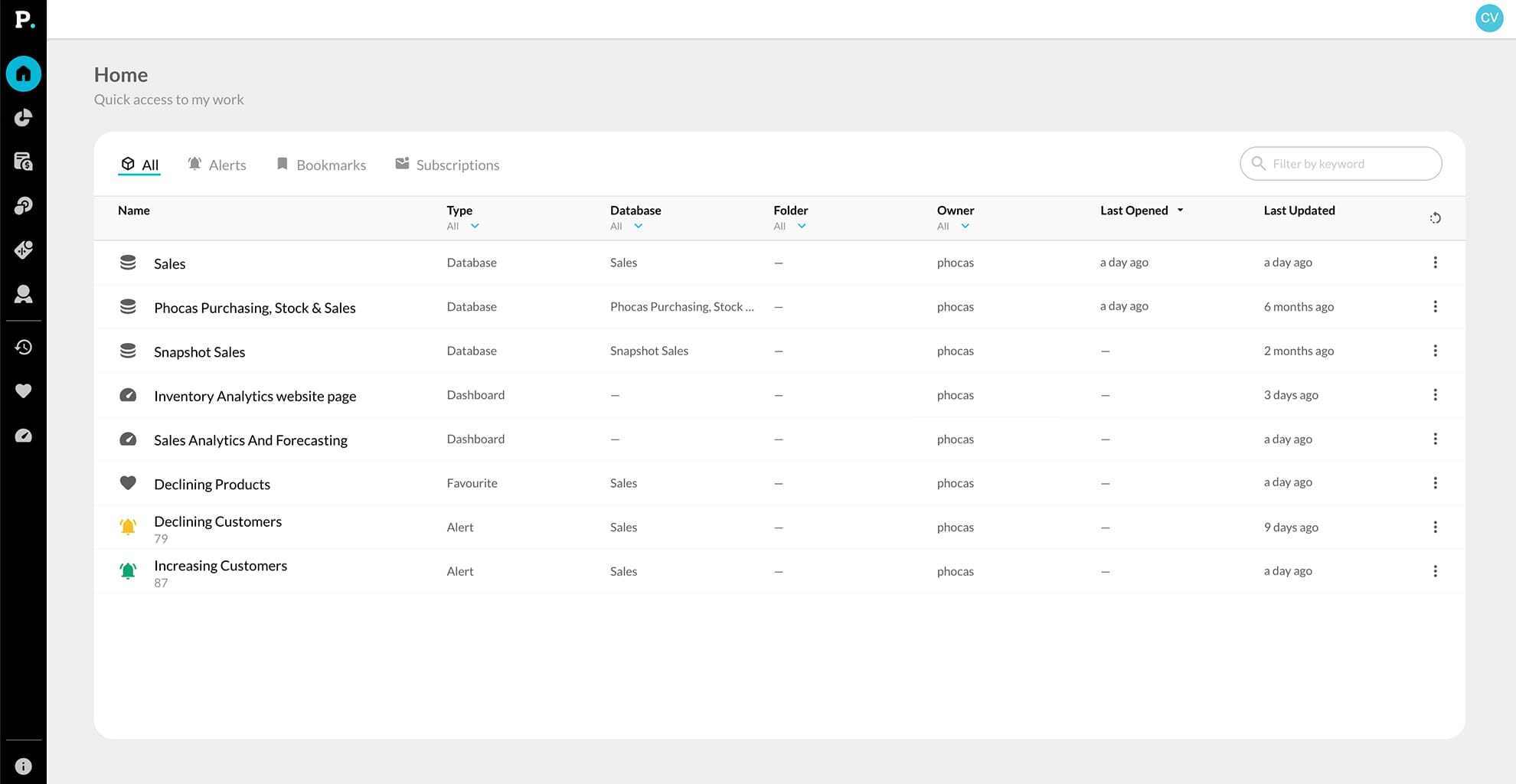This screenshot has width=1516, height=784.
Task: Open Sales Analytics And Forecasting dashboard
Action: click(x=250, y=440)
